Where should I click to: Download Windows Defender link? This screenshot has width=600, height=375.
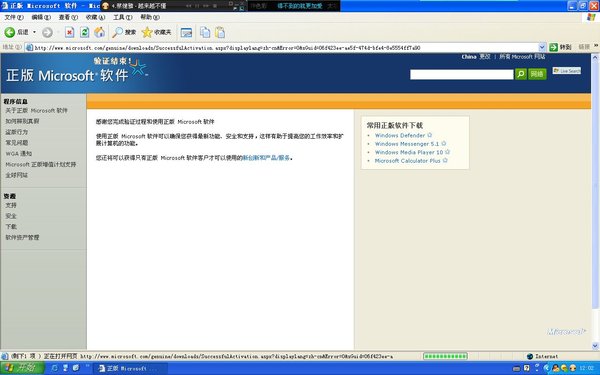(400, 135)
